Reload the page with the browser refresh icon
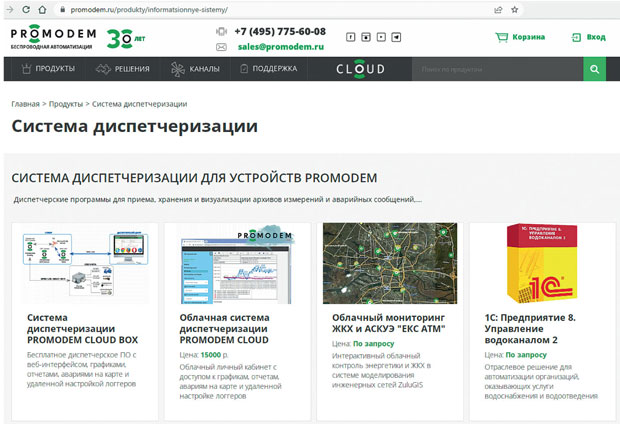This screenshot has width=620, height=424. pos(26,9)
